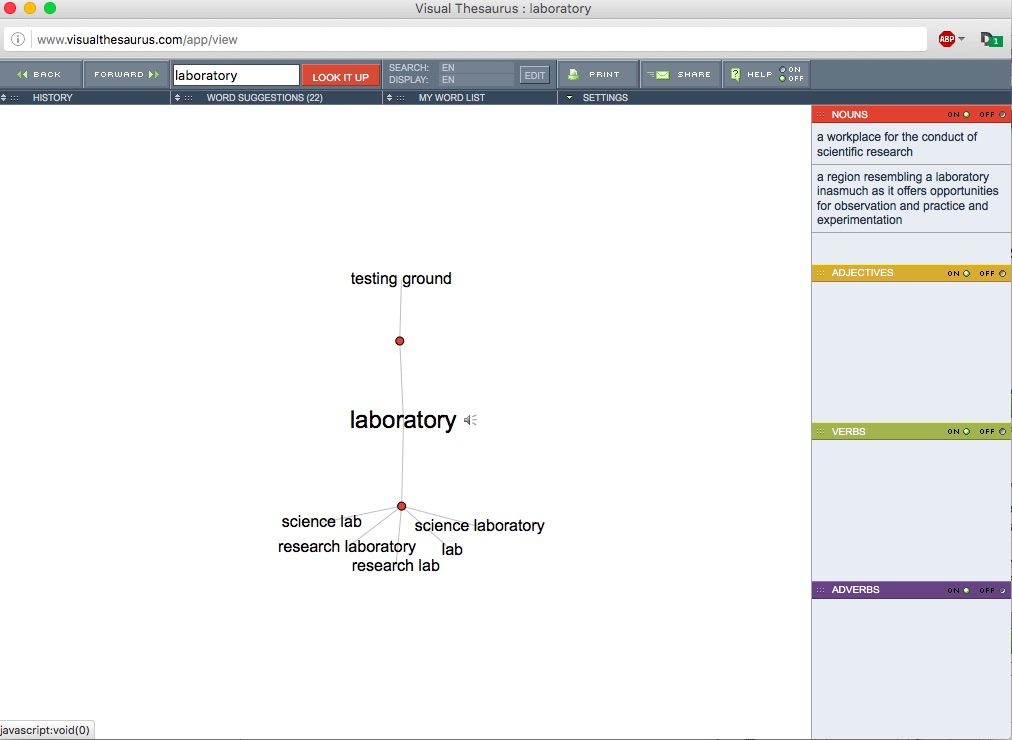Click the ADVERBS panel header label
1012x740 pixels.
point(855,590)
